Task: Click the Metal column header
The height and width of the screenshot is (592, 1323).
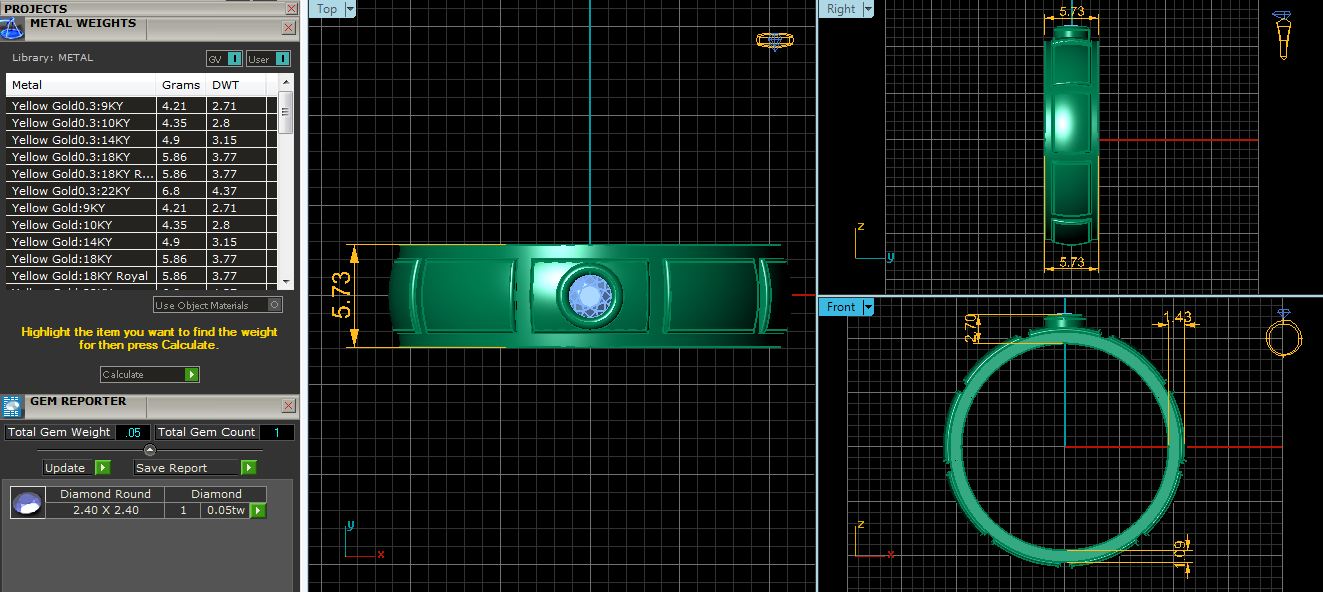Action: pos(82,85)
